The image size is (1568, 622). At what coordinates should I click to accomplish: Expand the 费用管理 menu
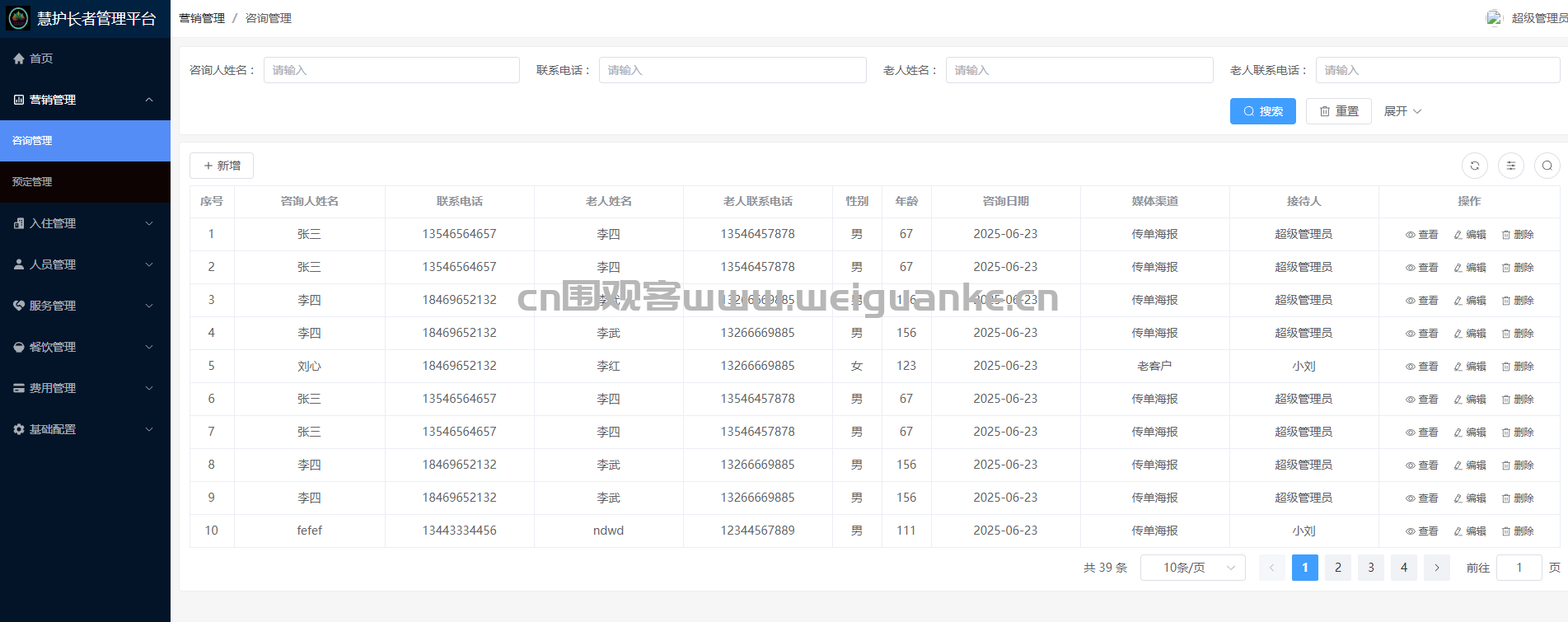(x=85, y=388)
